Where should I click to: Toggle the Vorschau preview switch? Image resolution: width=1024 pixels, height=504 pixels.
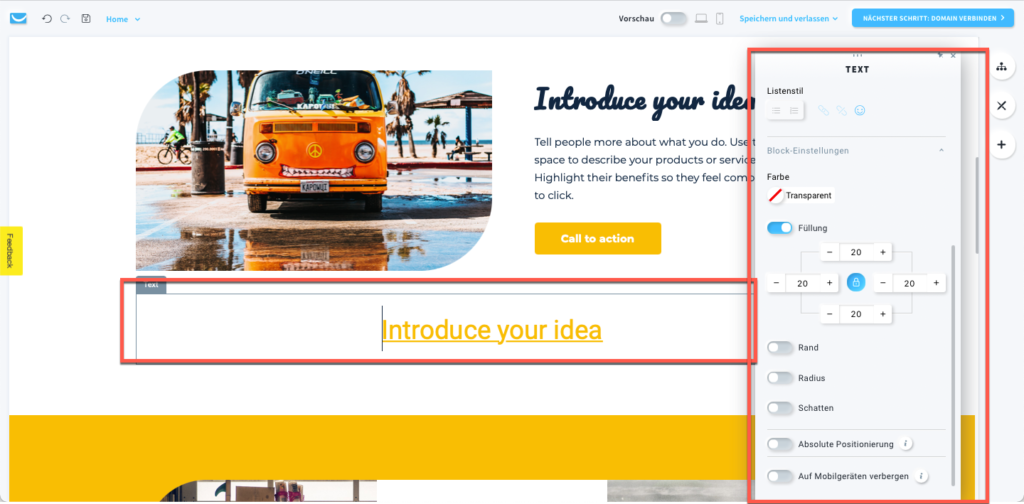click(x=673, y=19)
